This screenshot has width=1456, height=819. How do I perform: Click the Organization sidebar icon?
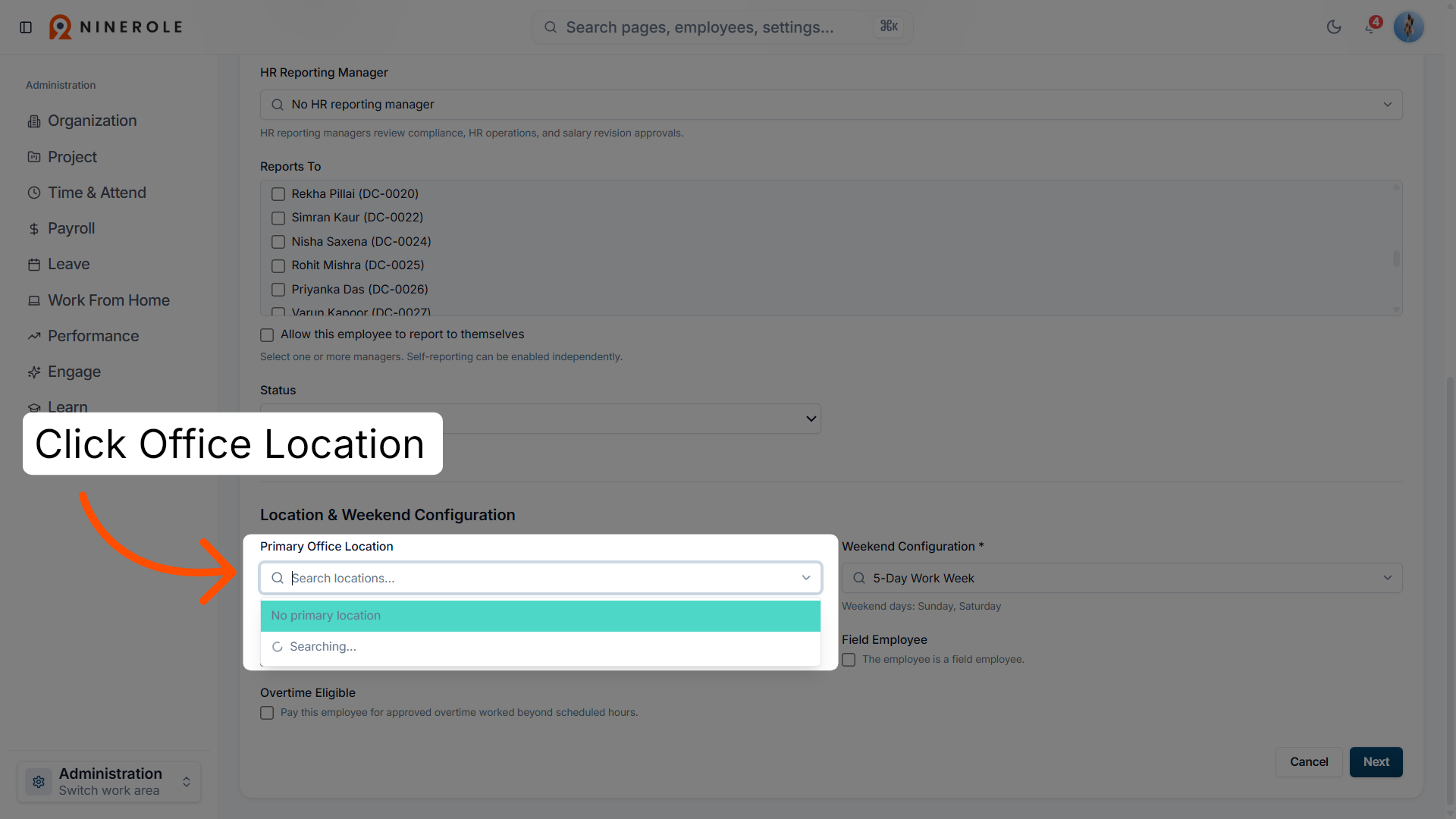34,121
